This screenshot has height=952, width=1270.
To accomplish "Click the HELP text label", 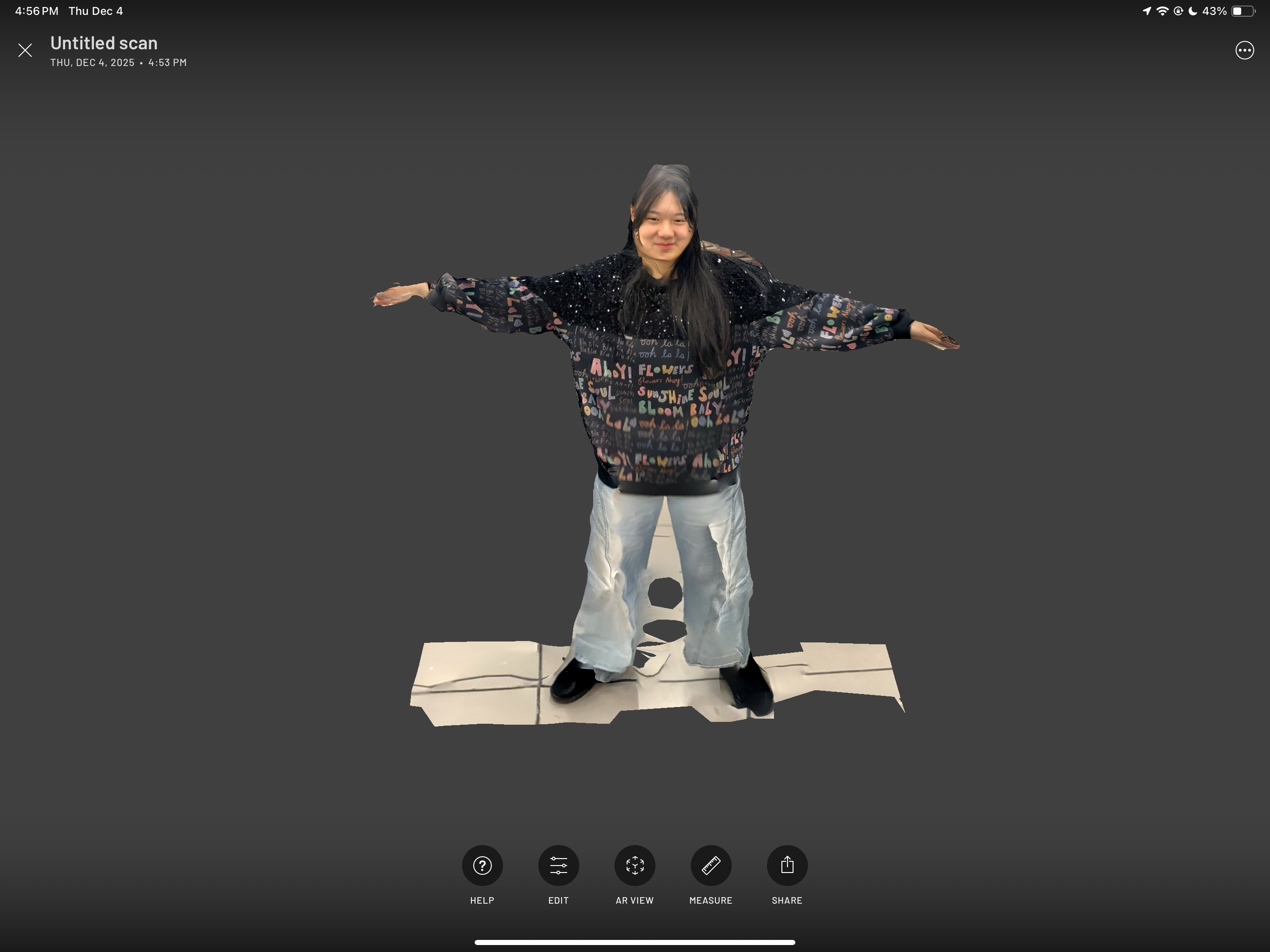I will pyautogui.click(x=482, y=900).
